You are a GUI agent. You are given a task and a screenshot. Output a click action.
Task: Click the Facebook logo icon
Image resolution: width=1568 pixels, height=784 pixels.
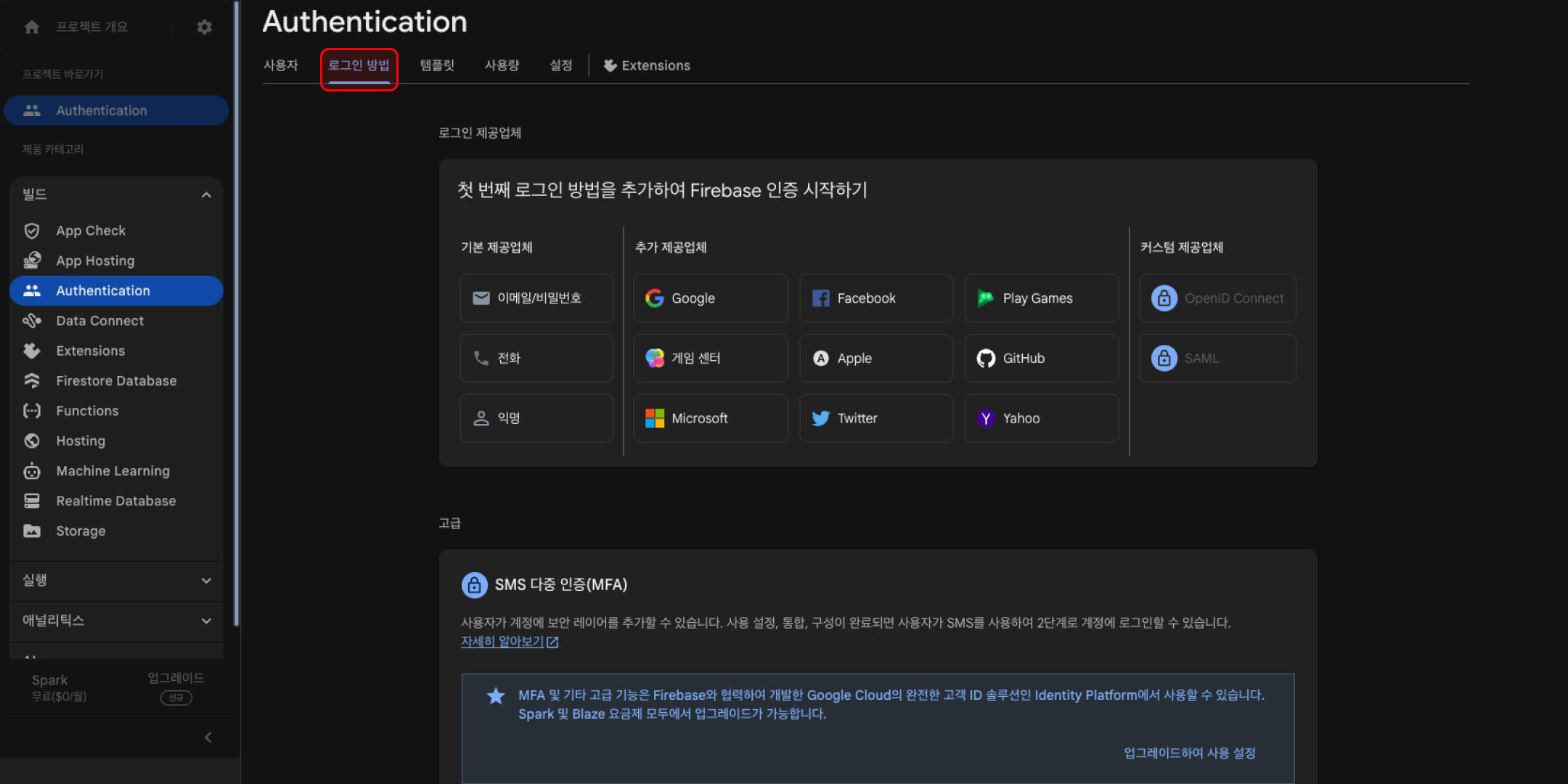click(x=821, y=298)
